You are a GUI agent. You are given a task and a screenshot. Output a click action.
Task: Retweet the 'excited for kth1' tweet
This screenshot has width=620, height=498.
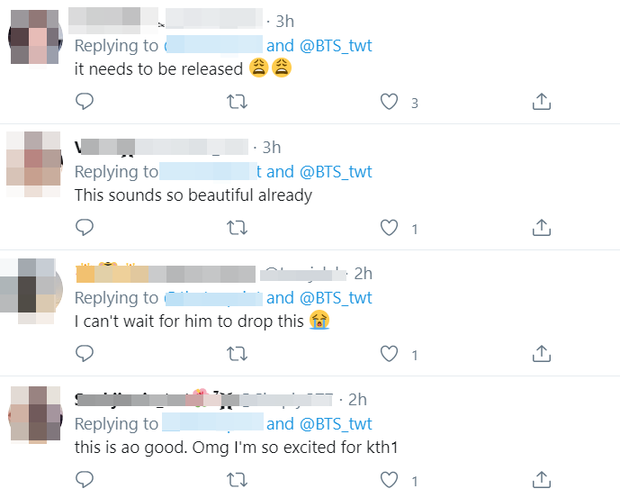tap(237, 480)
